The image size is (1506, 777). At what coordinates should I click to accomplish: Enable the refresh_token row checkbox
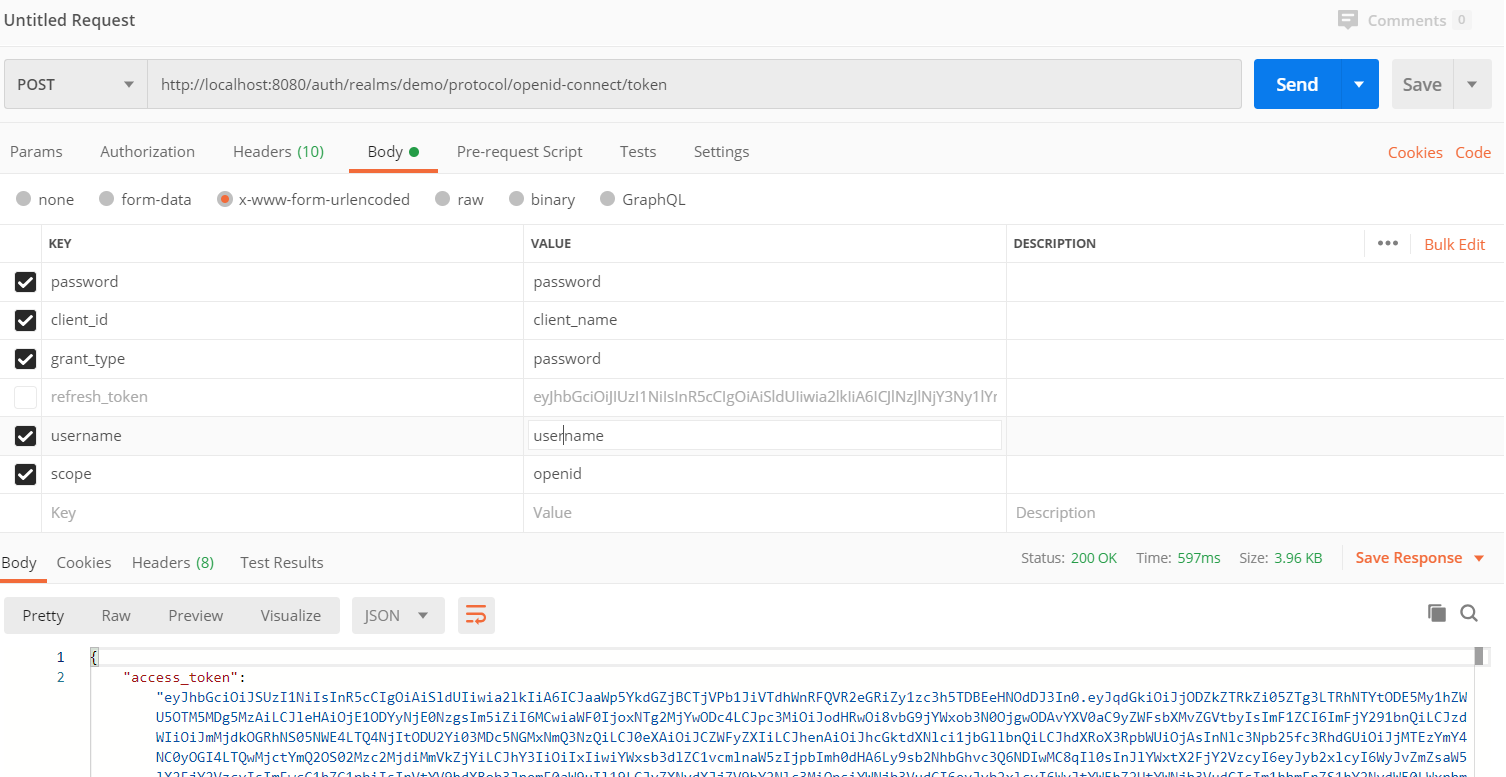(x=25, y=397)
